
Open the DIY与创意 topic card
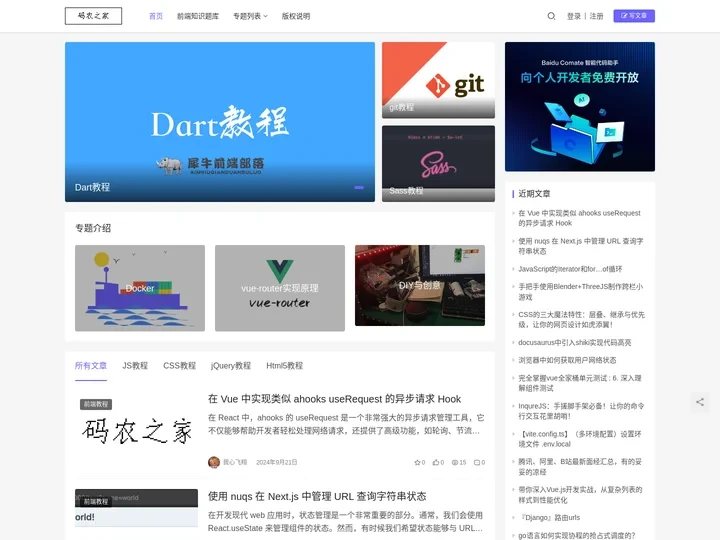click(x=420, y=286)
